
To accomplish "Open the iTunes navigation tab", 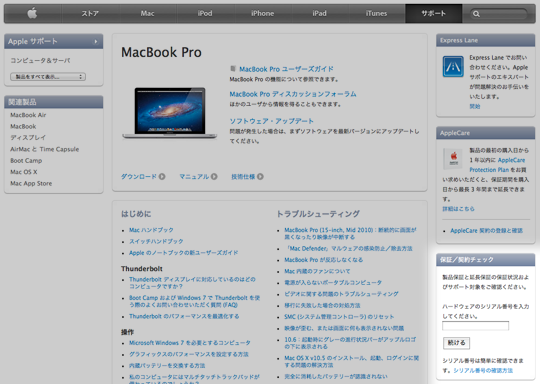I will click(x=376, y=13).
